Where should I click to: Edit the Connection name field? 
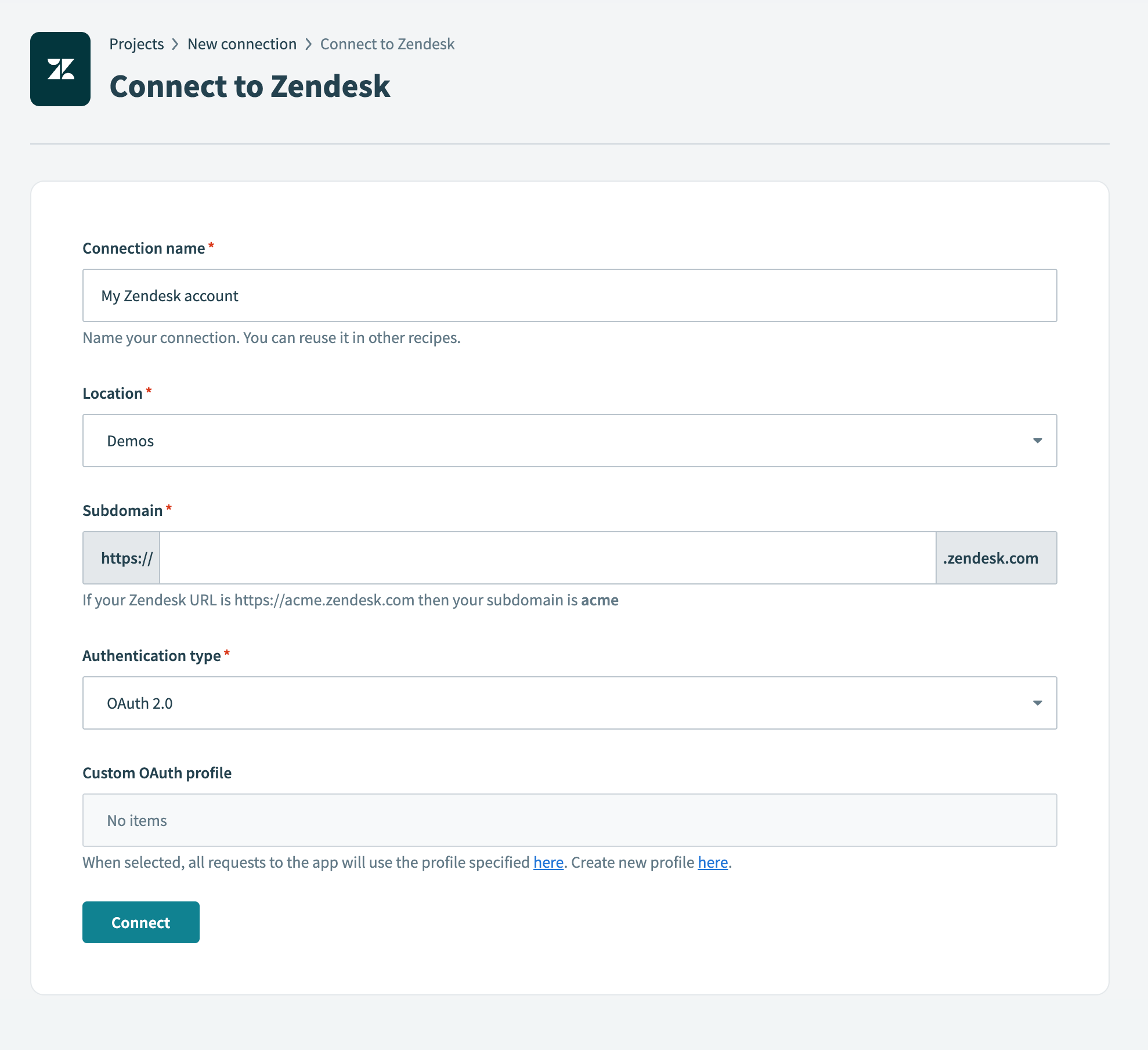pyautogui.click(x=569, y=295)
